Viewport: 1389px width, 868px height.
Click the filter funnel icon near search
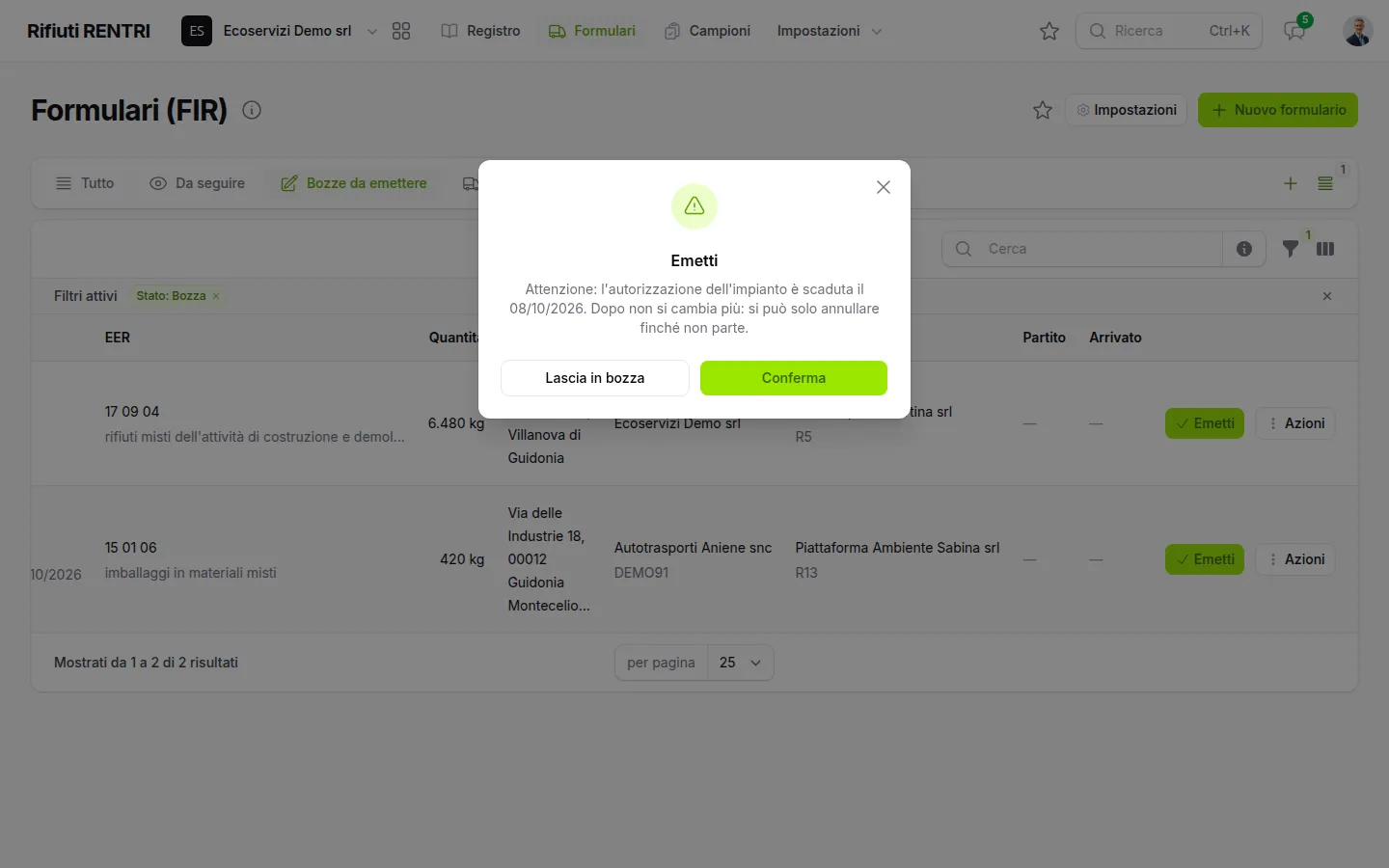click(x=1290, y=249)
